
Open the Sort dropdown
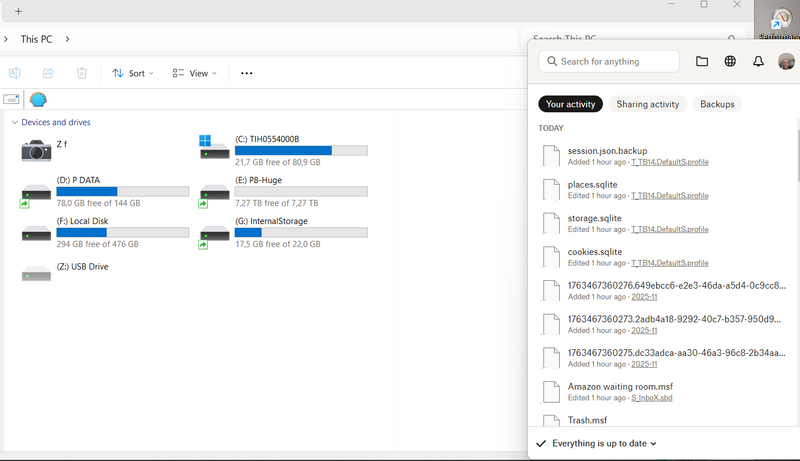pyautogui.click(x=133, y=73)
